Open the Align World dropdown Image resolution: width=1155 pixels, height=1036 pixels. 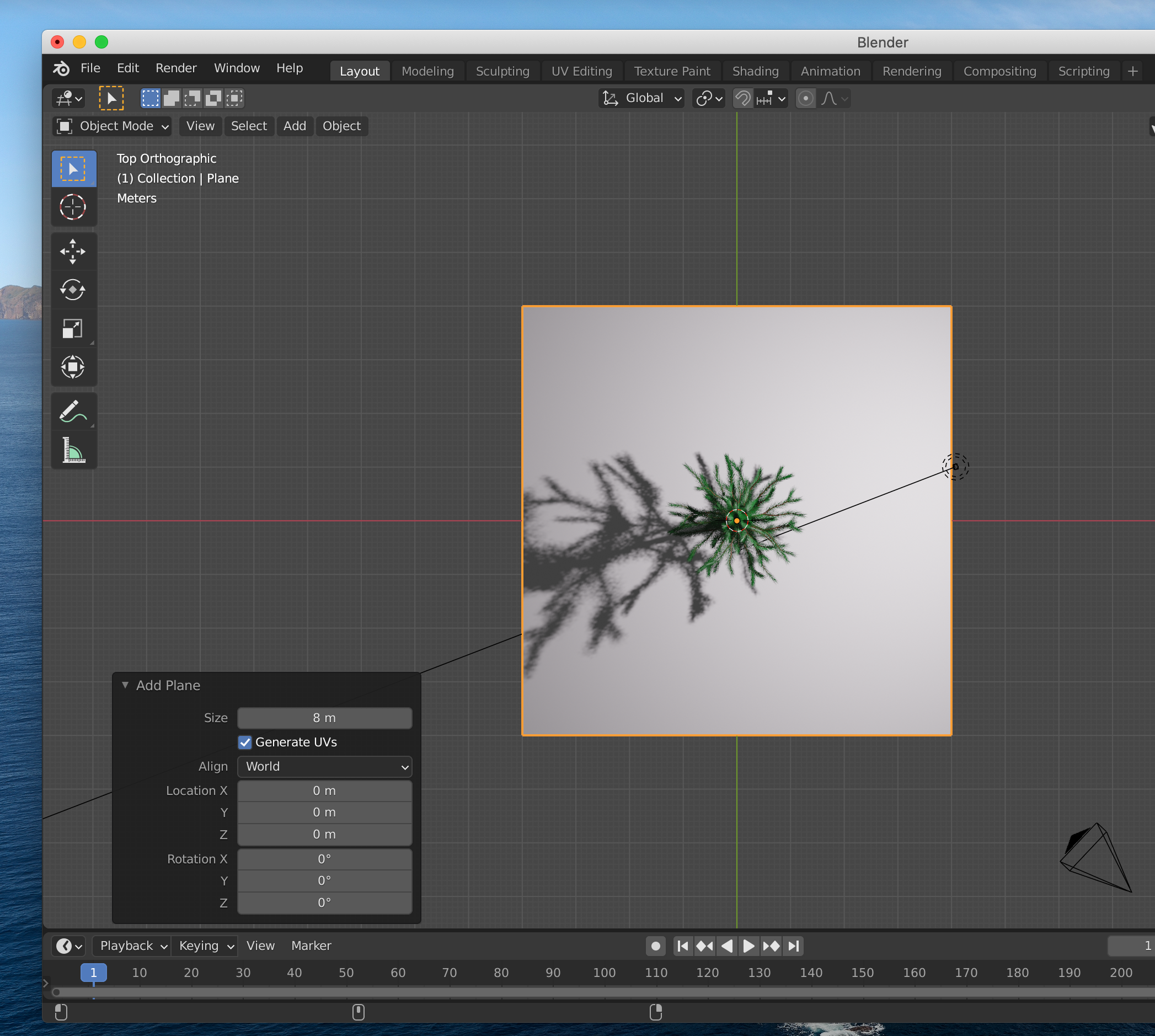[x=324, y=767]
